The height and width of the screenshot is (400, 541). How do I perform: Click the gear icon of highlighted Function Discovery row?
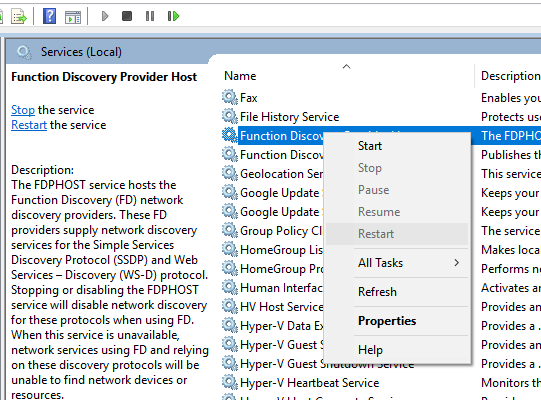click(x=229, y=135)
